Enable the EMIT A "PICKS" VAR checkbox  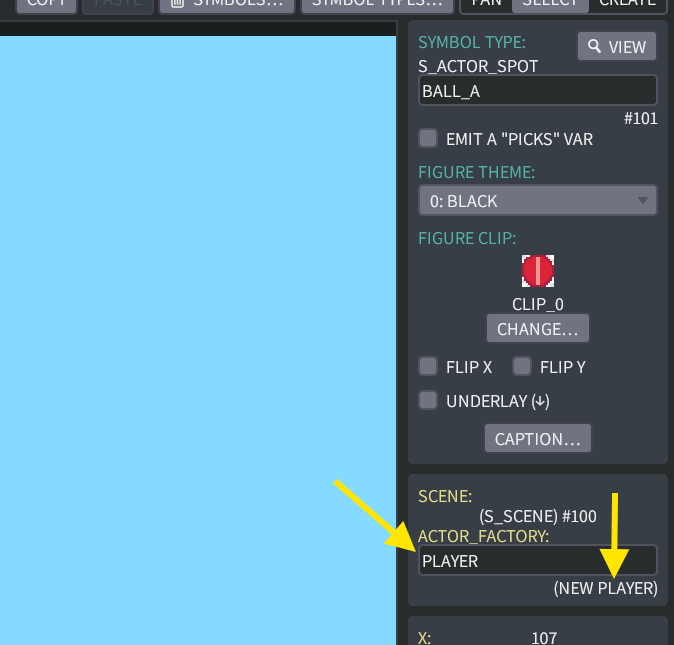click(x=428, y=138)
